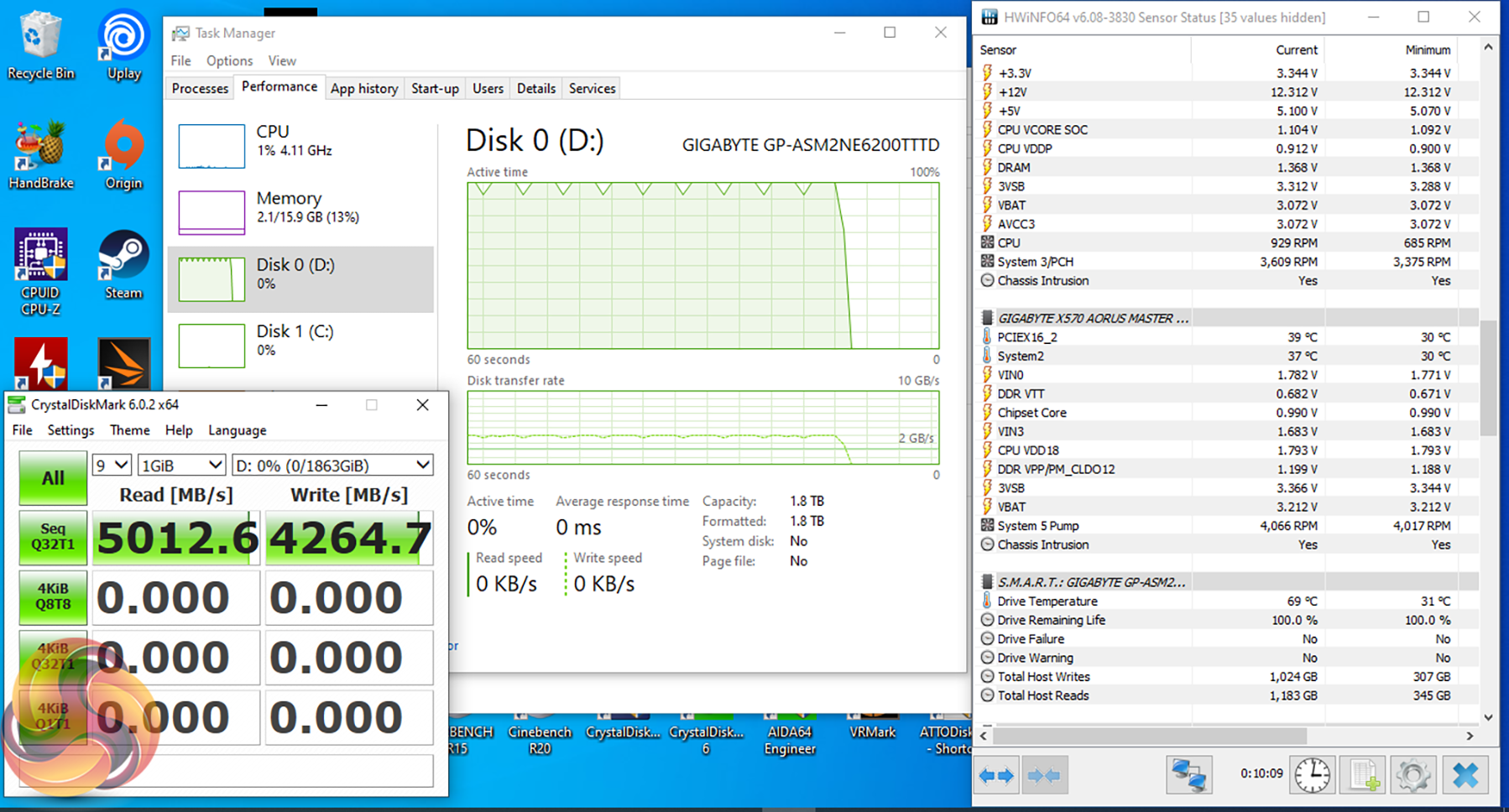Select Disk 0 (D:) in performance sidebar
This screenshot has width=1509, height=812.
[x=300, y=278]
